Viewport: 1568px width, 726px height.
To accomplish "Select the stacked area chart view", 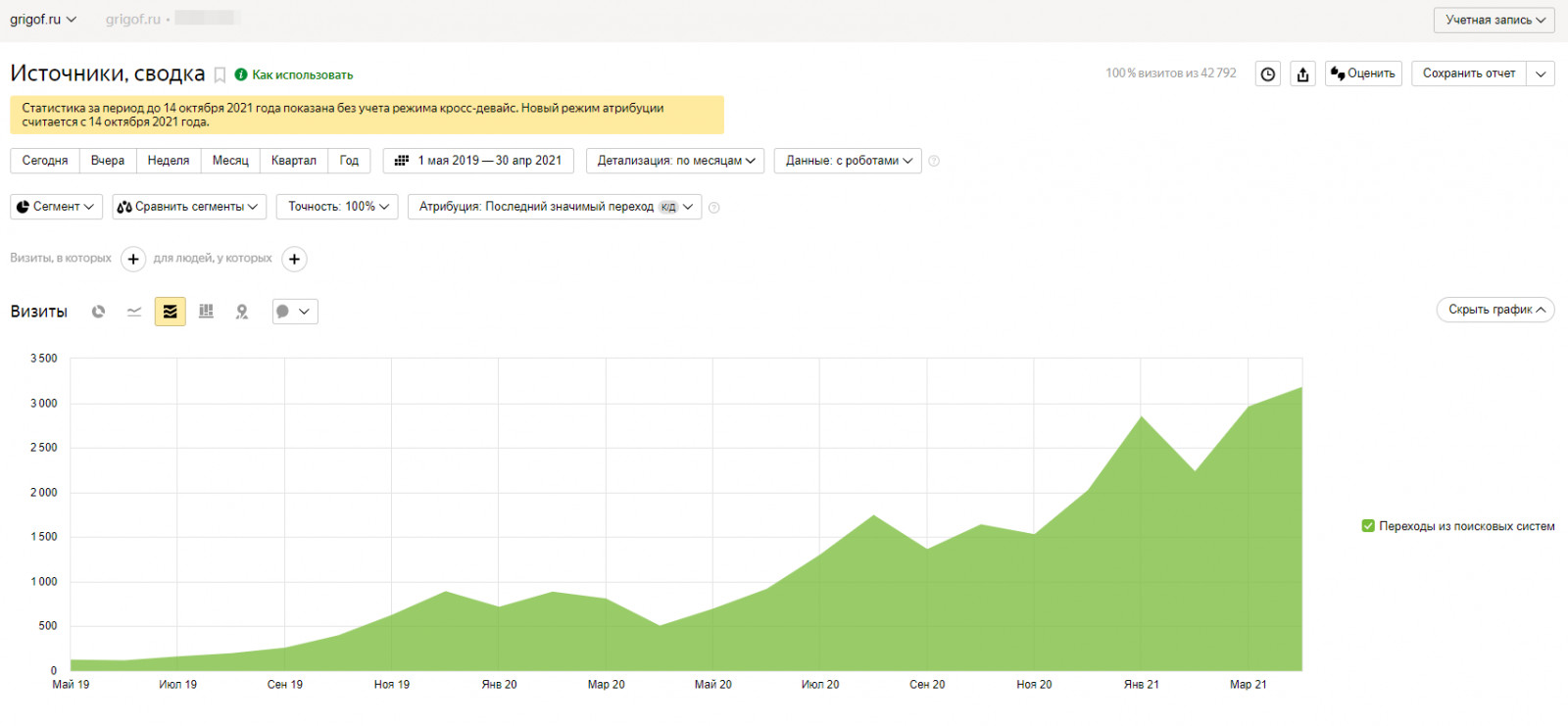I will pyautogui.click(x=171, y=312).
